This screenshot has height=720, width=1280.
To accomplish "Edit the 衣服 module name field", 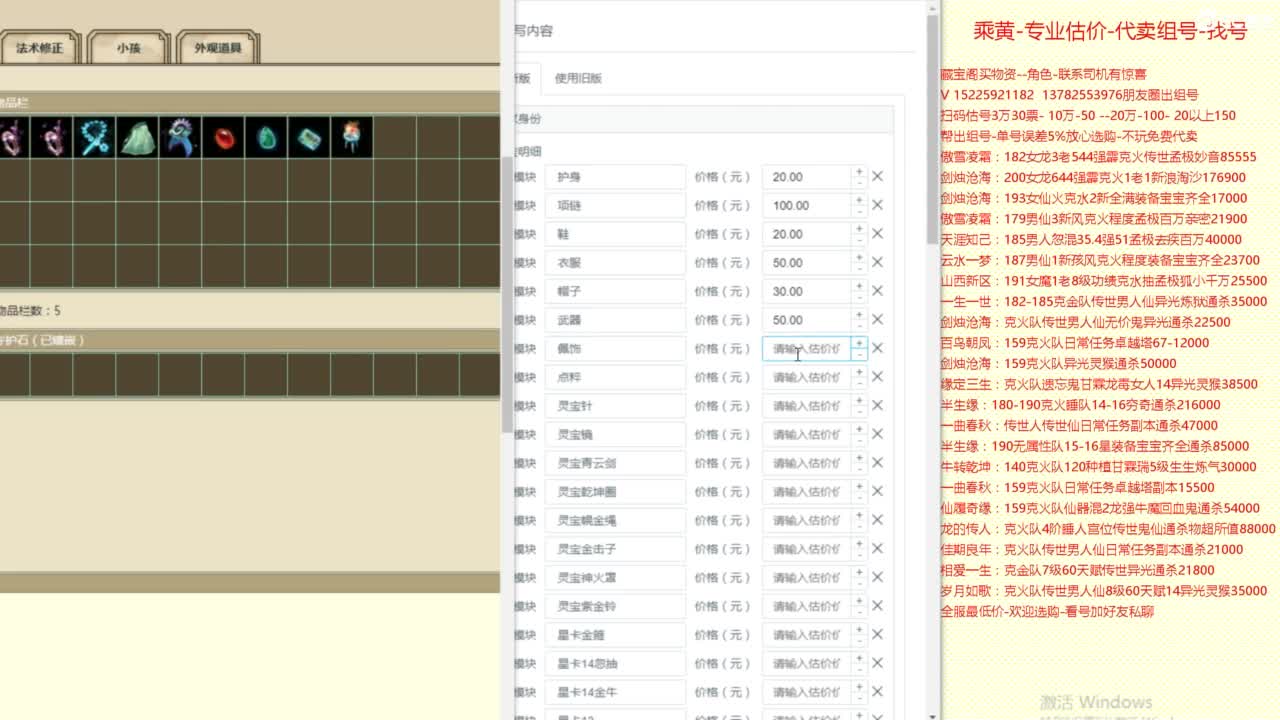I will click(616, 262).
